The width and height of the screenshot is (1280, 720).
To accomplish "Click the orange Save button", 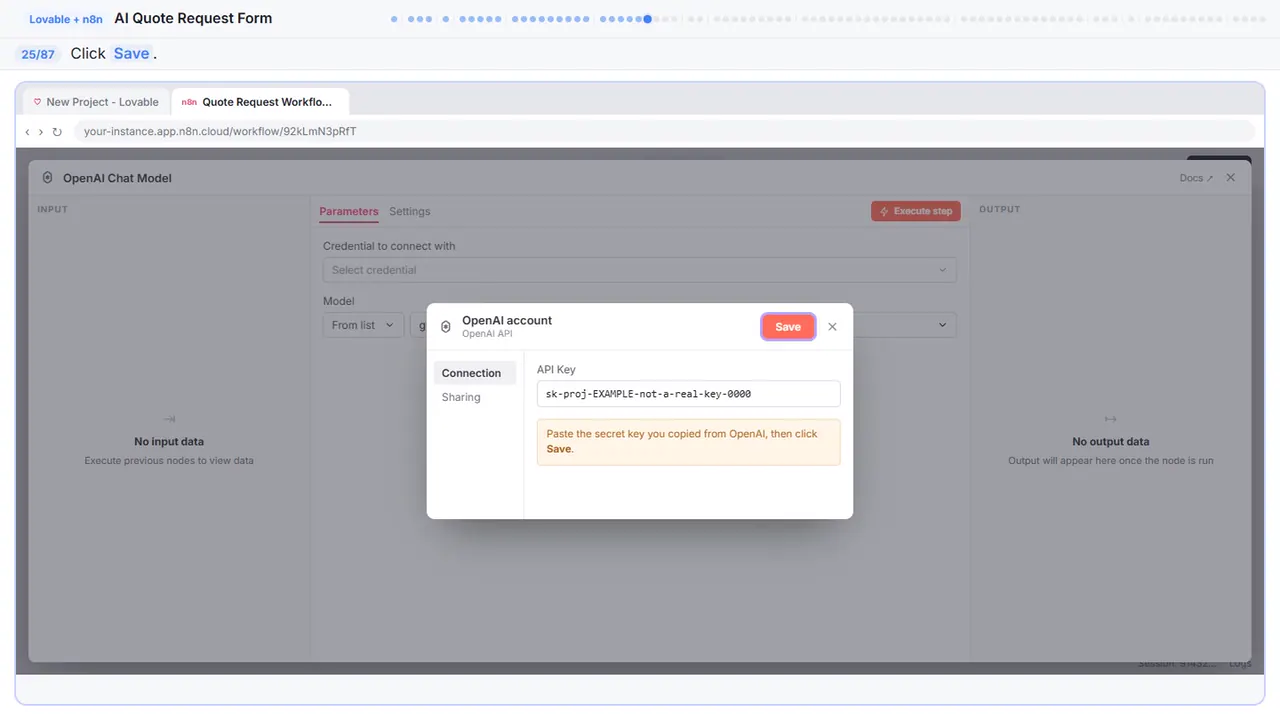I will (788, 327).
